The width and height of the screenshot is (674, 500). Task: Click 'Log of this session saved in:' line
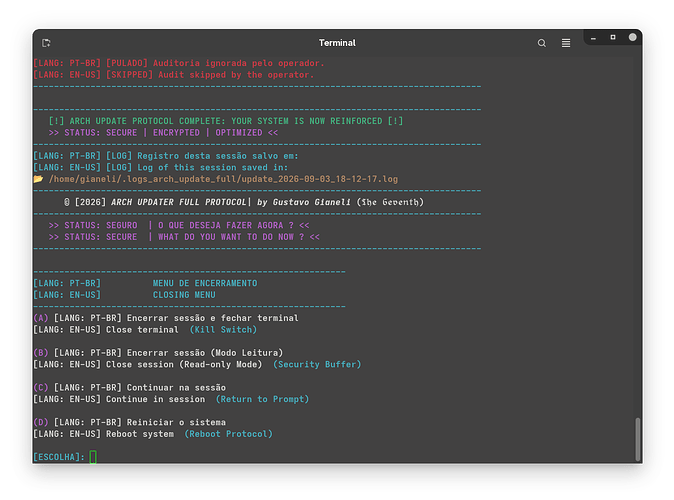coord(161,167)
